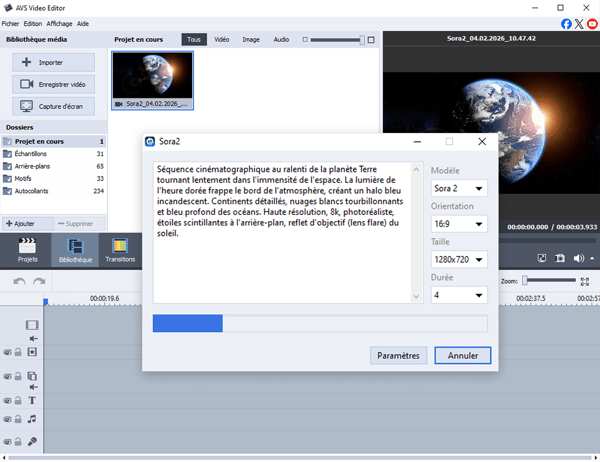Expand the volume options arrow in preview
Screen dimensions: 600x462
point(592,258)
